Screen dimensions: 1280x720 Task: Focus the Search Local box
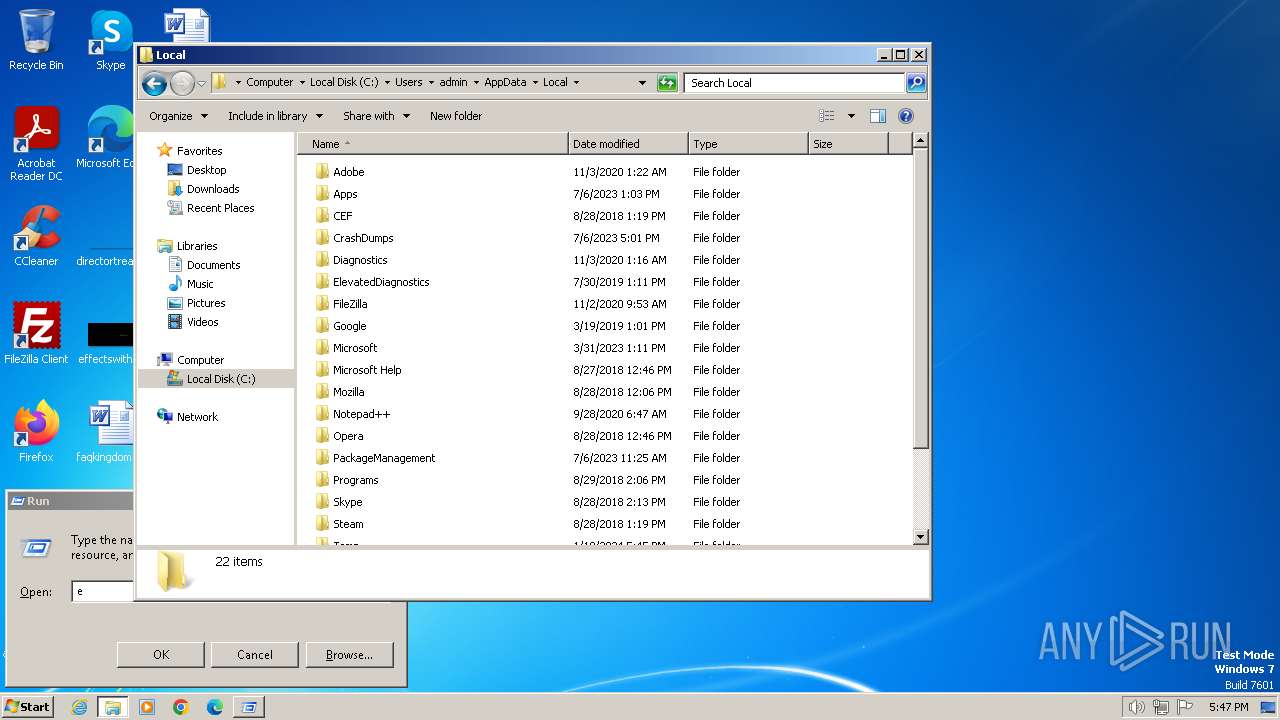[x=795, y=83]
